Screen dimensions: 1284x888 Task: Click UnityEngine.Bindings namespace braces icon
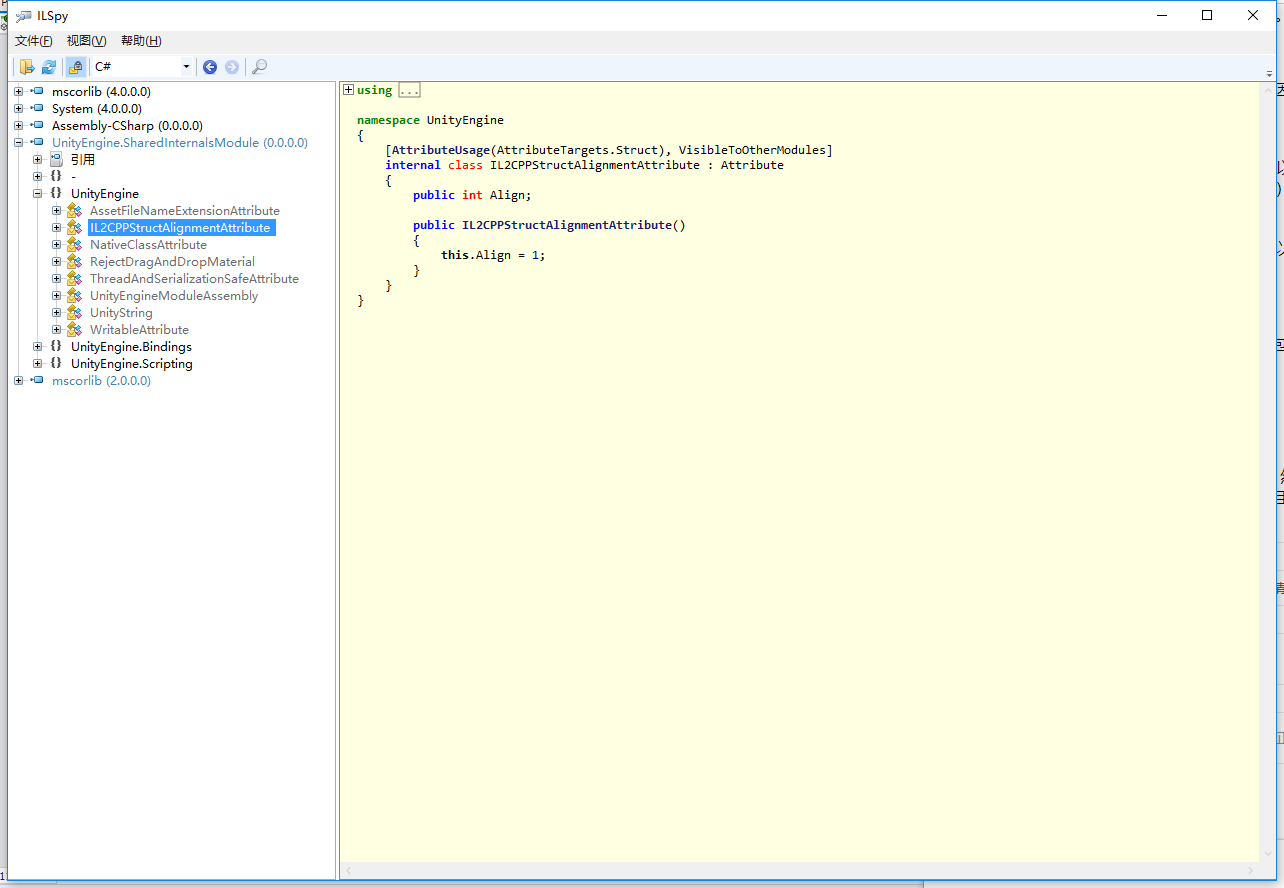pyautogui.click(x=56, y=347)
